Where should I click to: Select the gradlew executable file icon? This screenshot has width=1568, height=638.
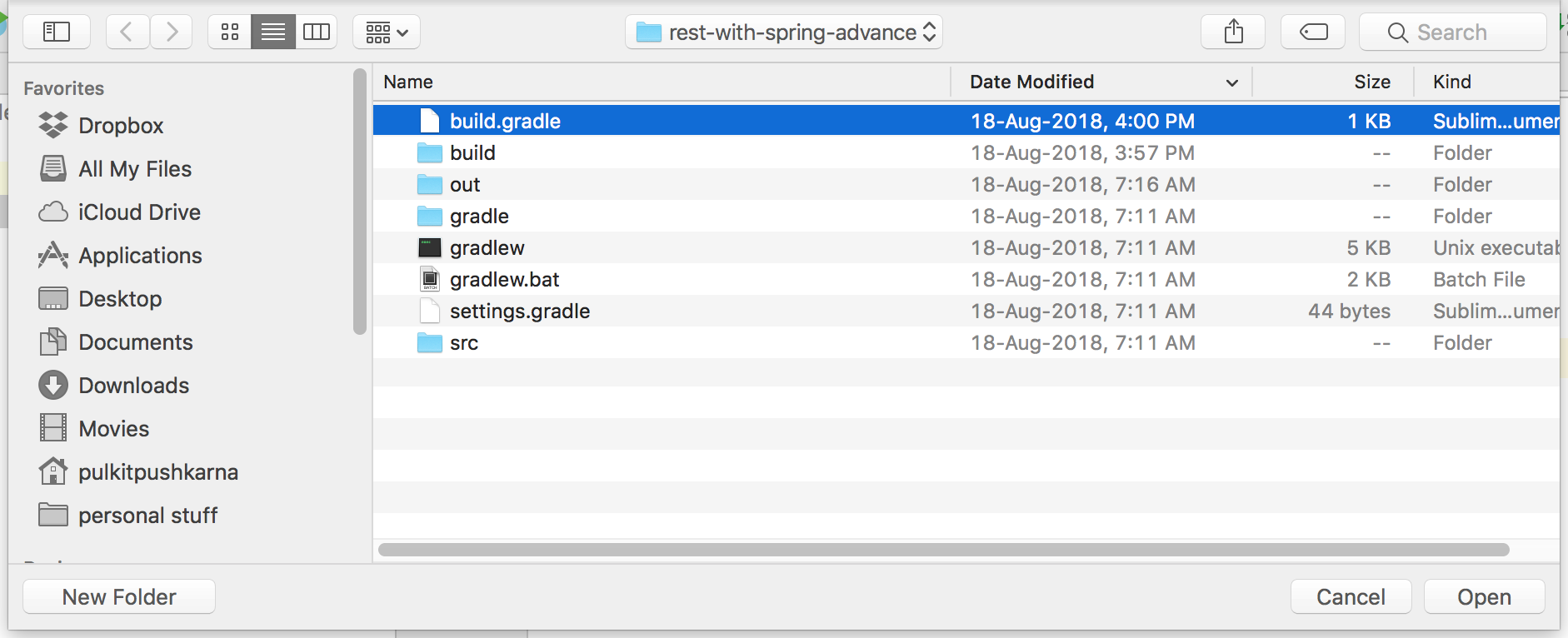[x=430, y=247]
